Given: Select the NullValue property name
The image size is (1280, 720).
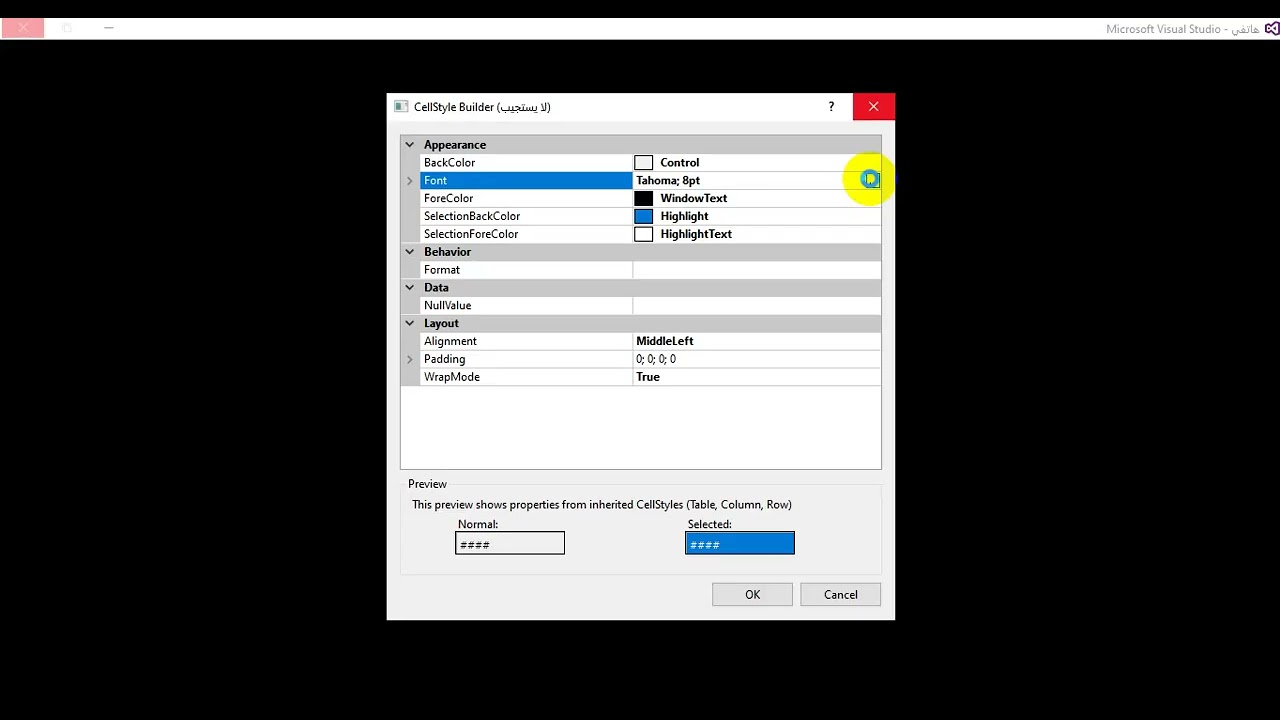Looking at the screenshot, I should tap(447, 306).
